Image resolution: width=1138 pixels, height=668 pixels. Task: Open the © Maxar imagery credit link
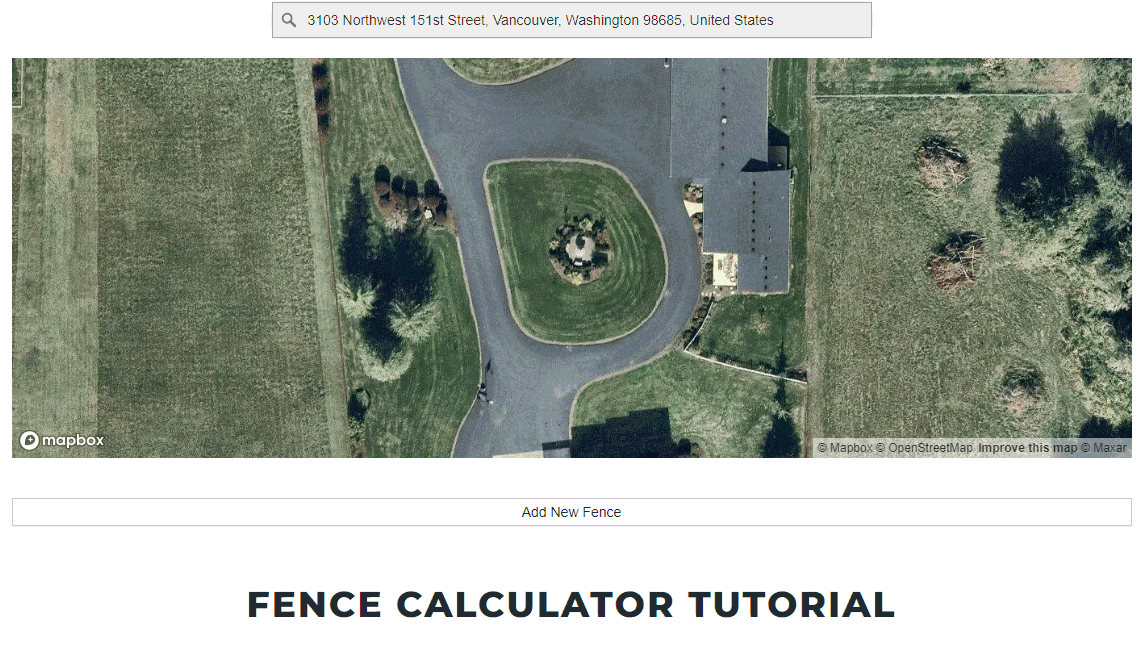tap(1103, 447)
